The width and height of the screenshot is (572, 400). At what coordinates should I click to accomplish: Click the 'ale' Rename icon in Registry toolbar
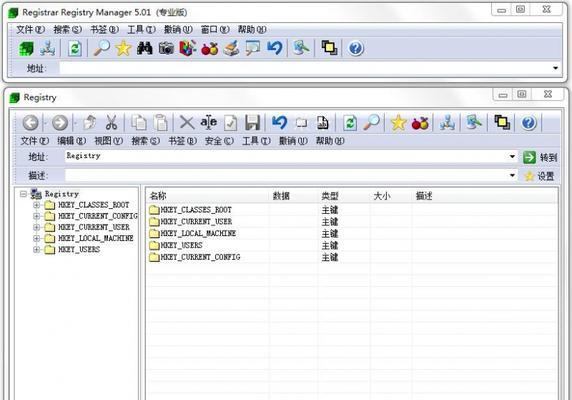click(209, 122)
